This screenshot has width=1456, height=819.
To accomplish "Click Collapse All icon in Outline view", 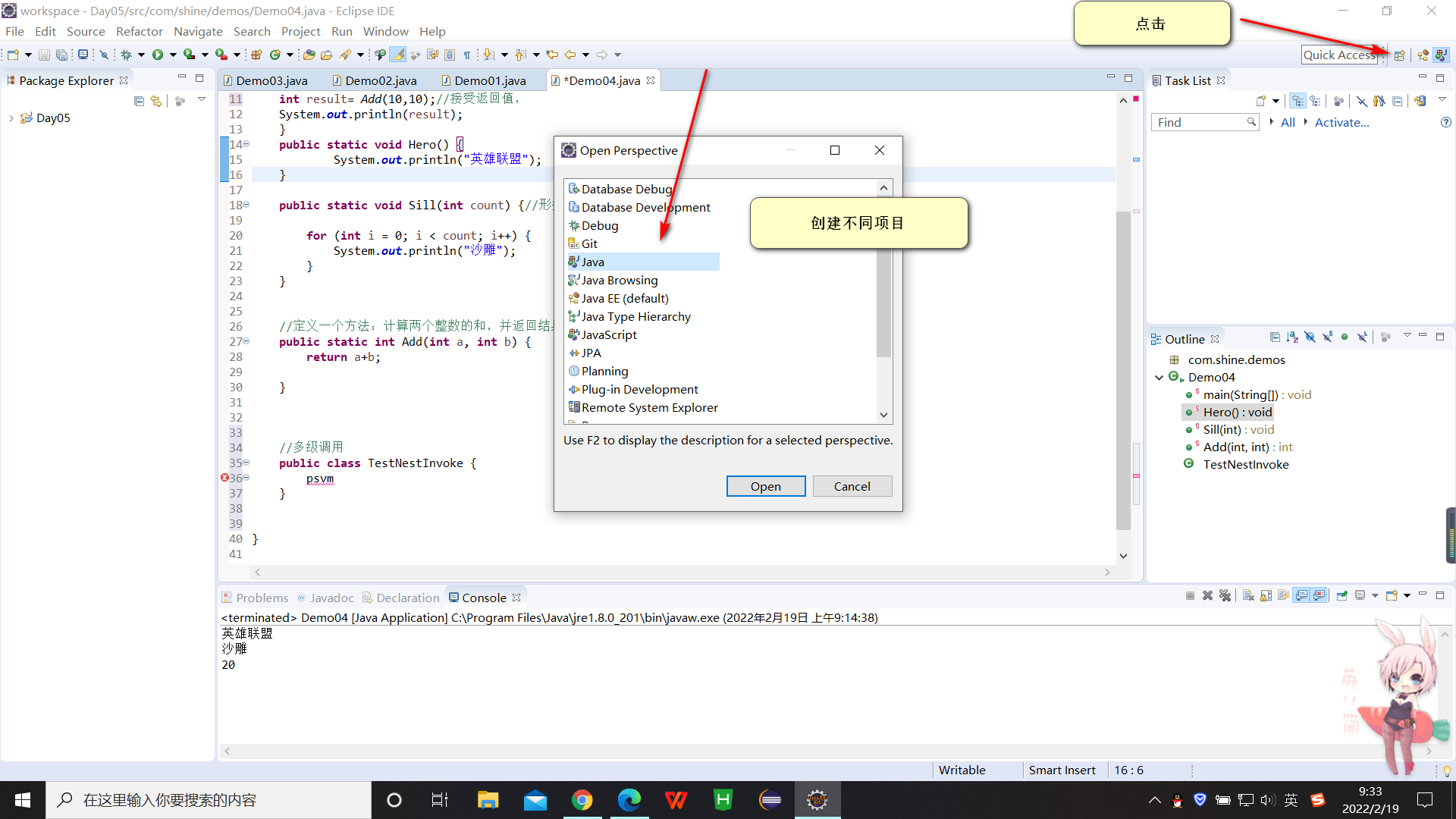I will pyautogui.click(x=1275, y=337).
